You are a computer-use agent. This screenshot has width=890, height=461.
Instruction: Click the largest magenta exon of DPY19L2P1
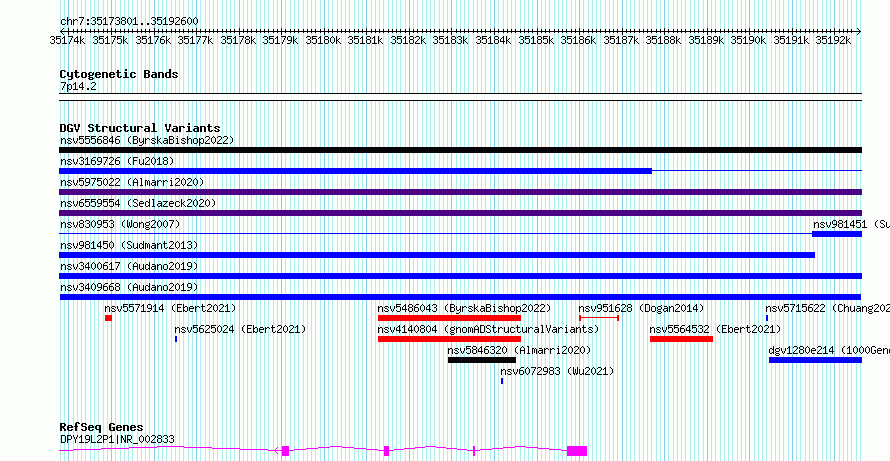tap(577, 451)
